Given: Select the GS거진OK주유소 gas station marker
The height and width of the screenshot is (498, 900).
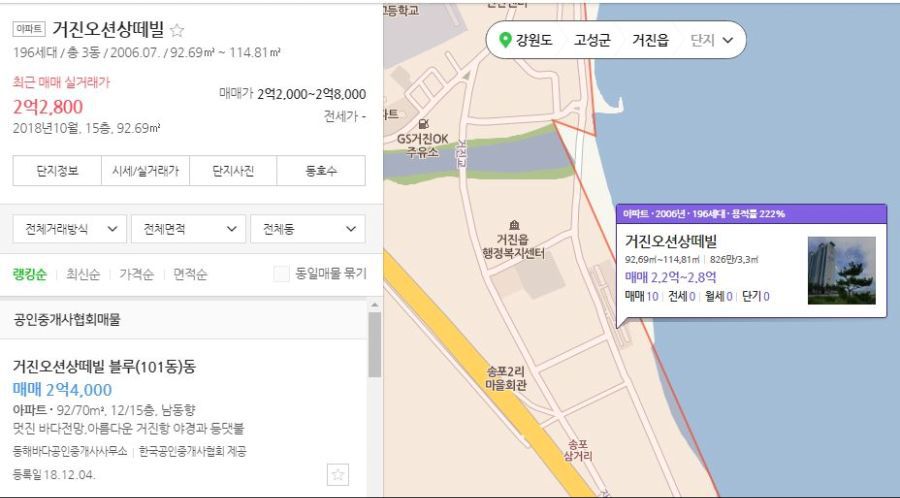Looking at the screenshot, I should coord(424,123).
